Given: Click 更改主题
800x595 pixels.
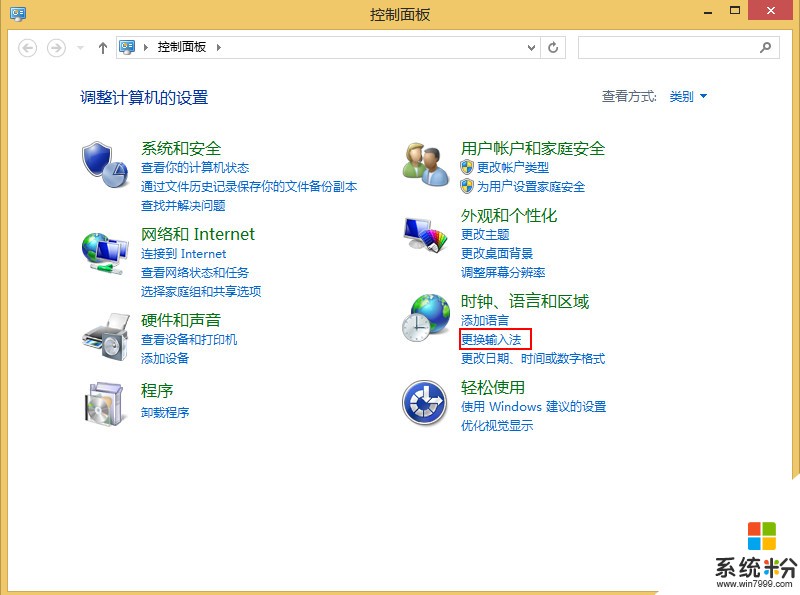Looking at the screenshot, I should pos(485,234).
